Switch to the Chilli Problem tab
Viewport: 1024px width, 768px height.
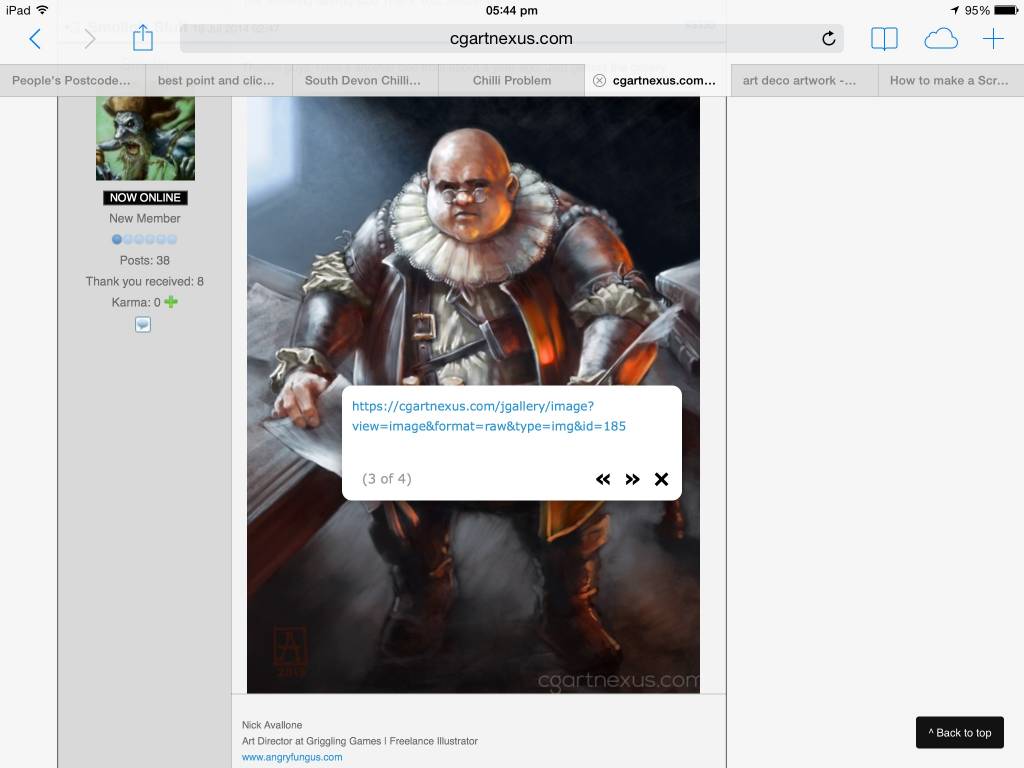coord(511,81)
